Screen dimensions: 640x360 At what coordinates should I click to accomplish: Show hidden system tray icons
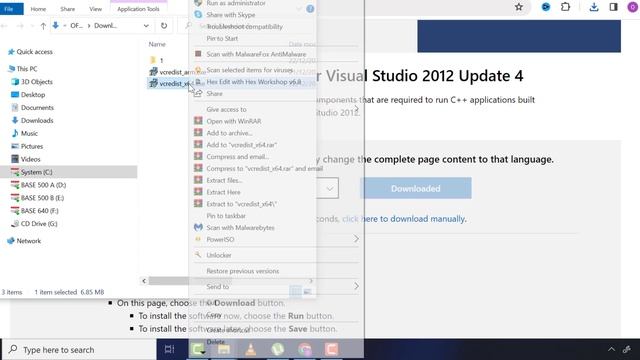[611, 349]
